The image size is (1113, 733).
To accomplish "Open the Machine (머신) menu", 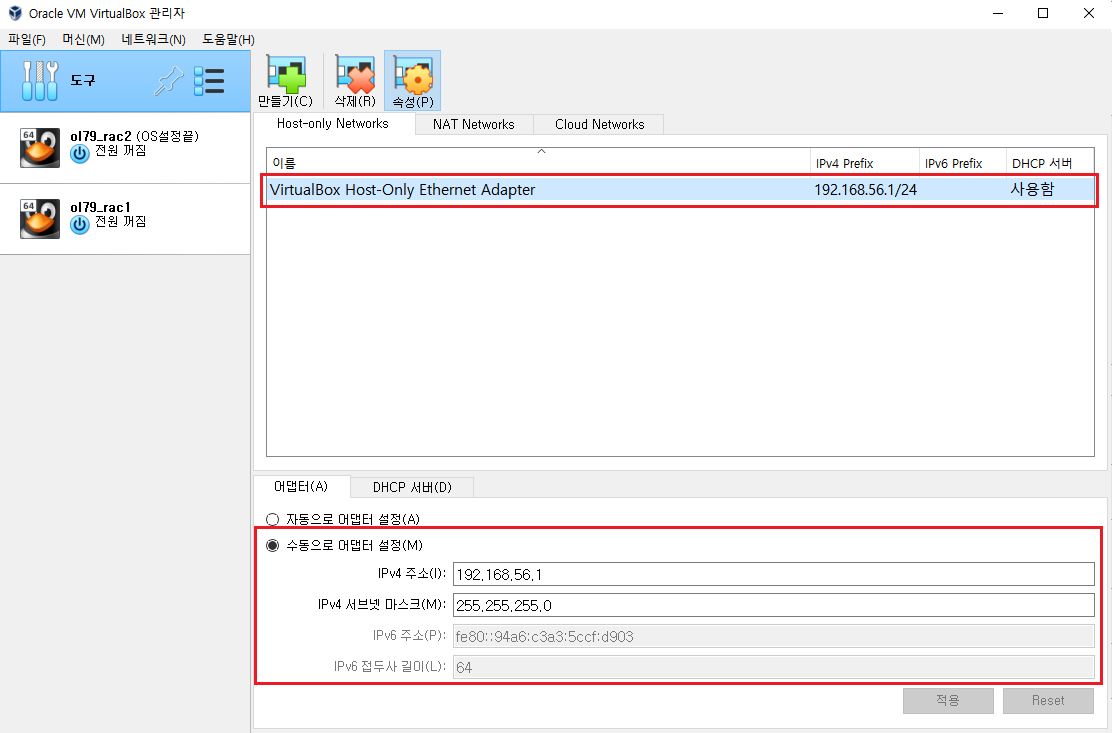I will click(x=84, y=39).
